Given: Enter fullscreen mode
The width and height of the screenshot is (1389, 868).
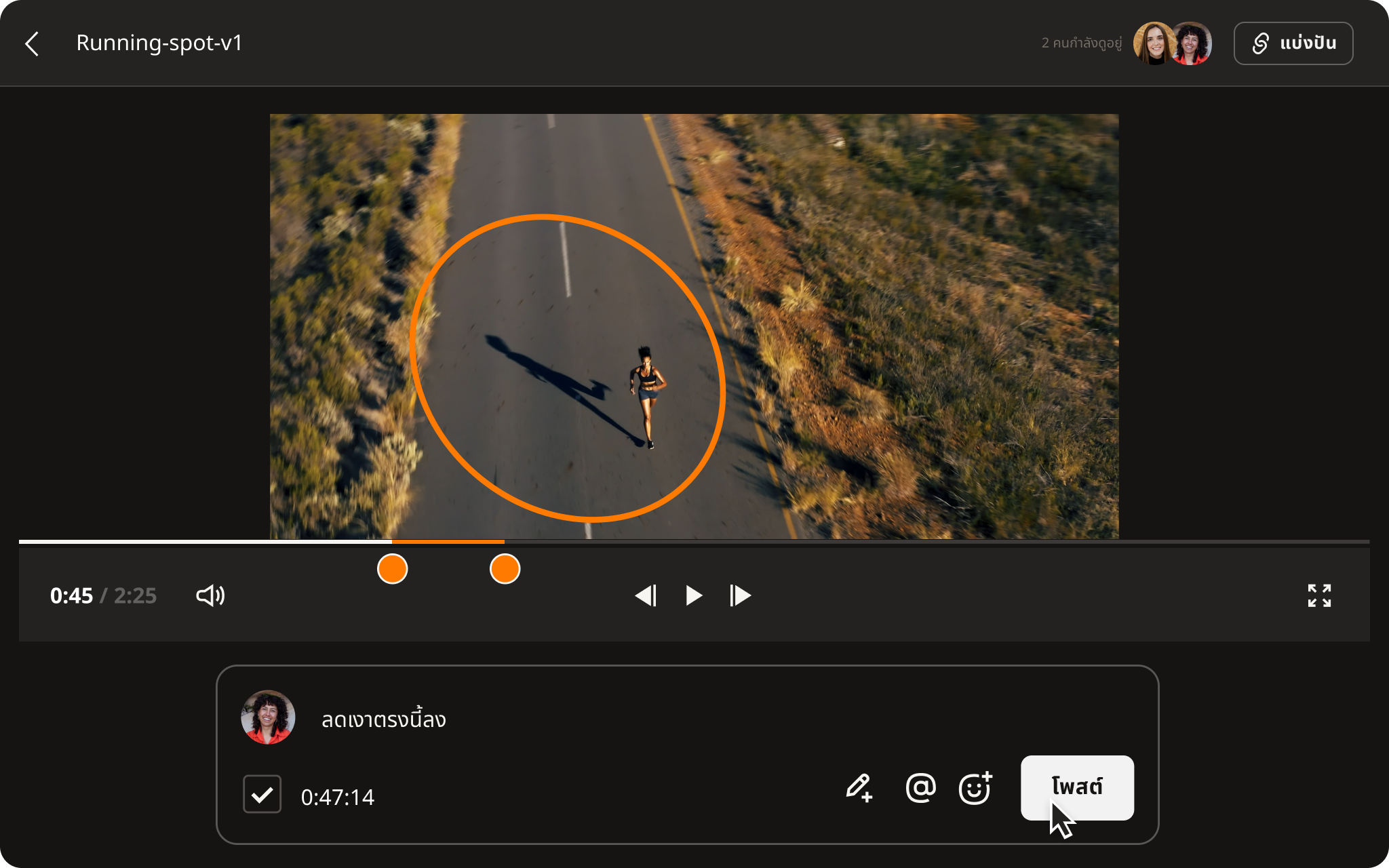Looking at the screenshot, I should pos(1319,595).
